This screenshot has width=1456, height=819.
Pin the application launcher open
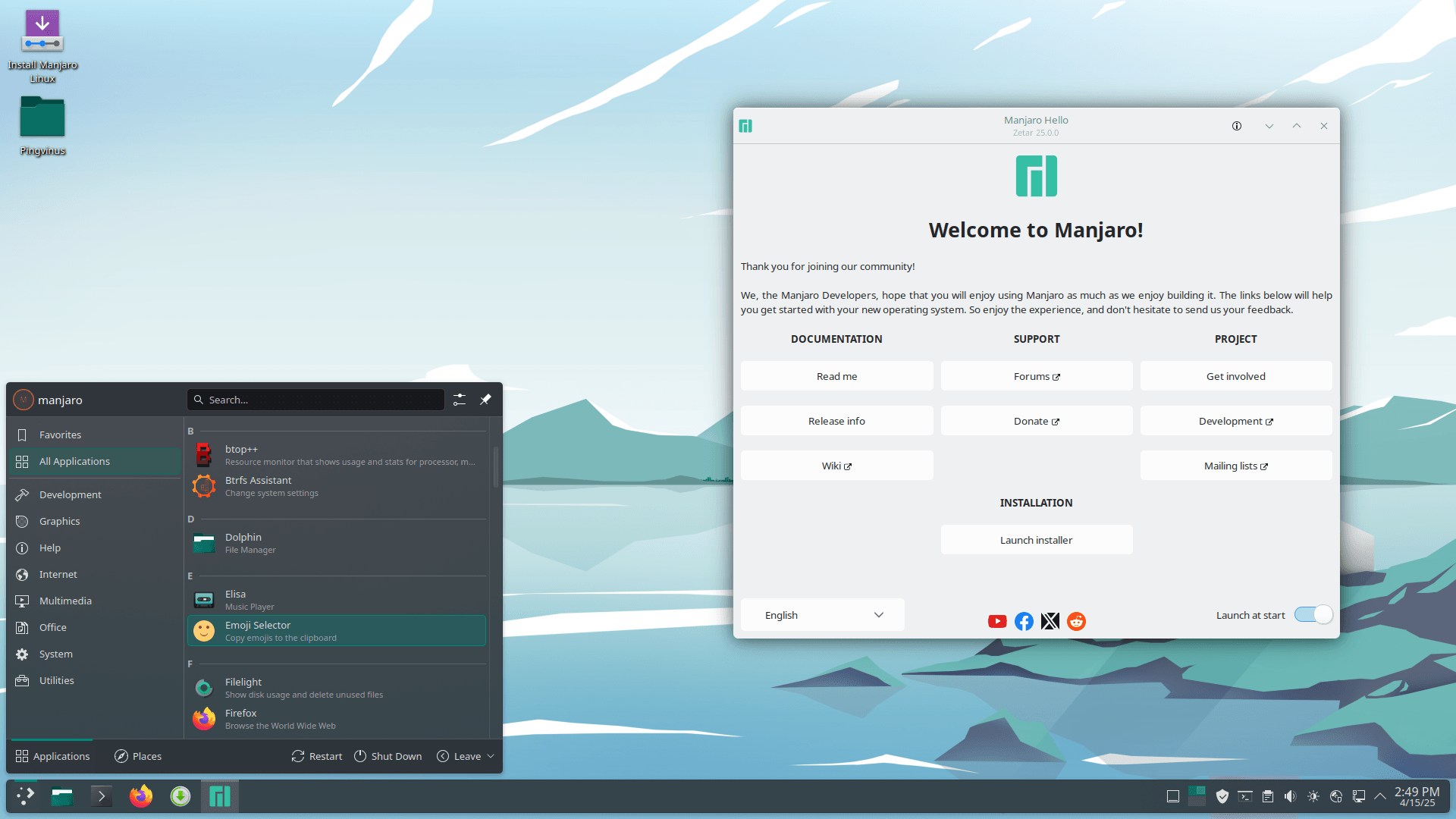pos(485,400)
